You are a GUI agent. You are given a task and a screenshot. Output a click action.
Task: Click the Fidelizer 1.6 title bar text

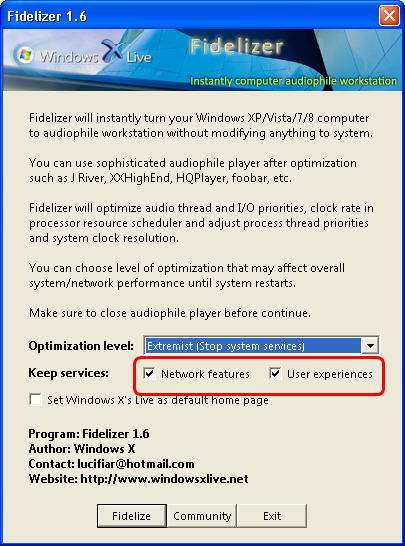pyautogui.click(x=47, y=16)
